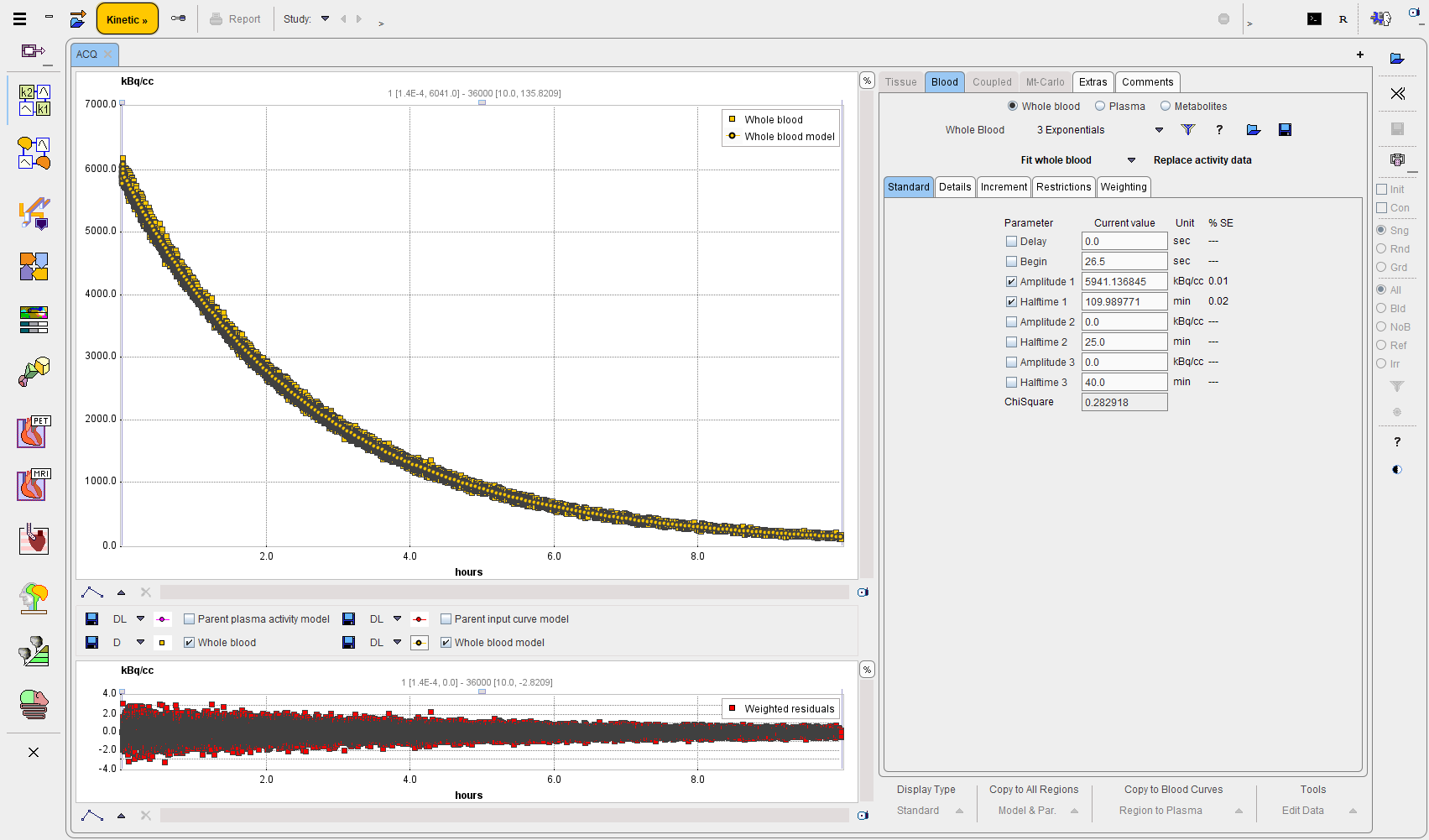
Task: Click the Begin value field
Action: pyautogui.click(x=1124, y=262)
